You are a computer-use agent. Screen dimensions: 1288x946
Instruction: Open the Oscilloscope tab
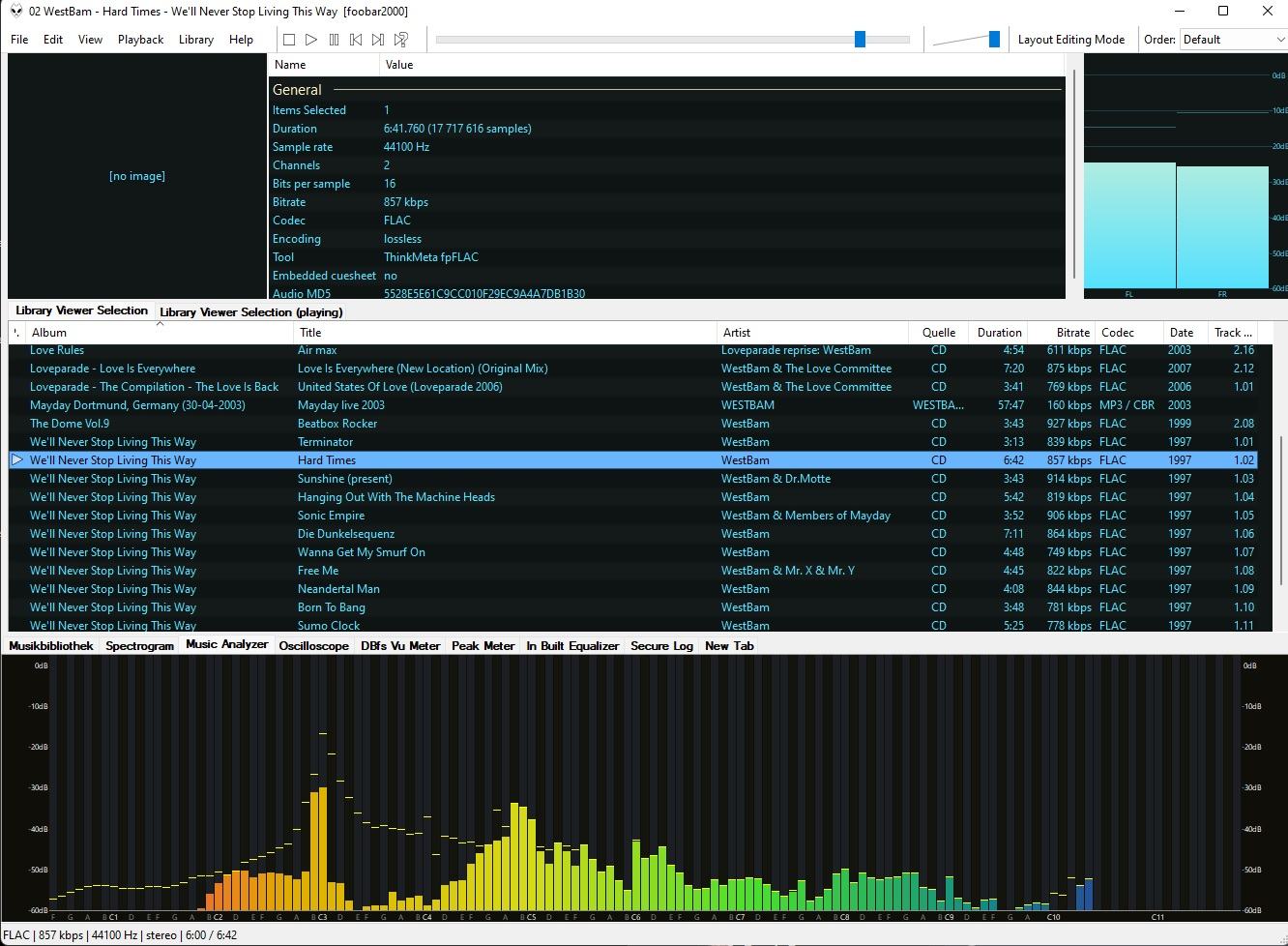pyautogui.click(x=314, y=646)
